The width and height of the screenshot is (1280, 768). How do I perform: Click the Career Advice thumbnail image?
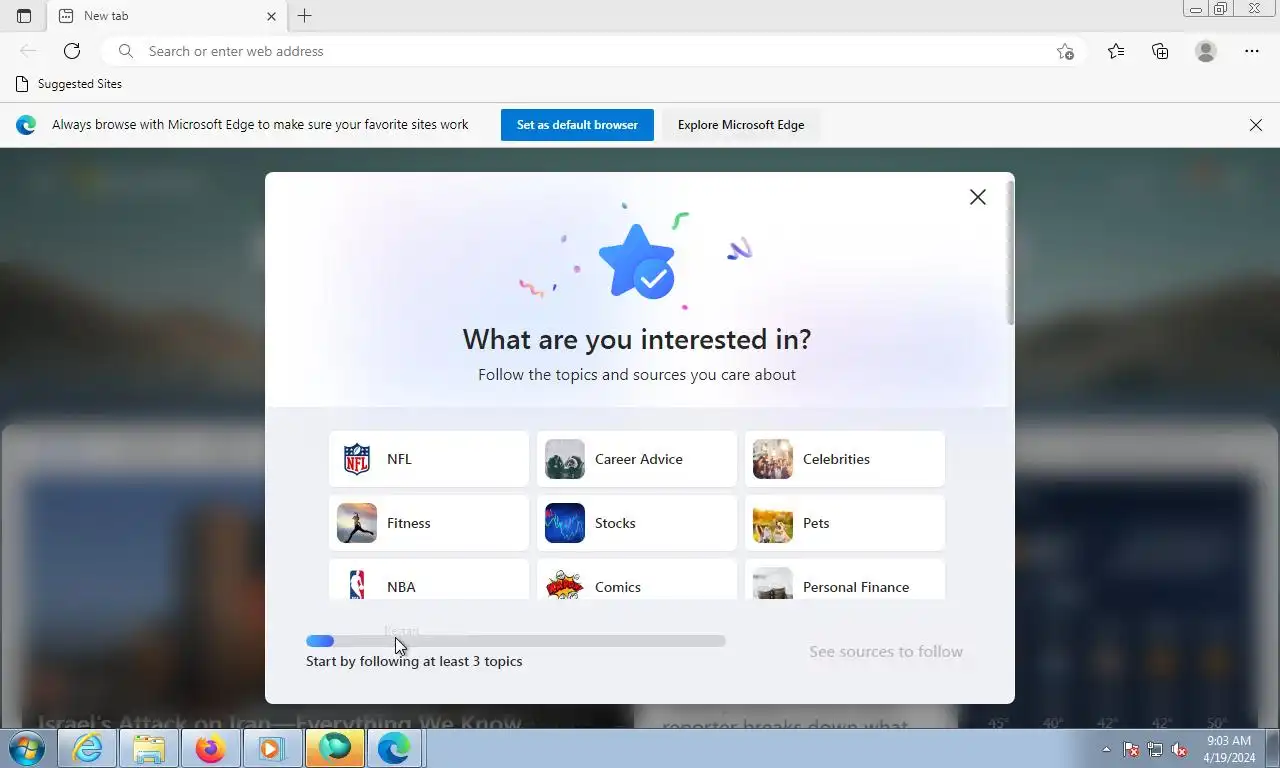pyautogui.click(x=565, y=459)
